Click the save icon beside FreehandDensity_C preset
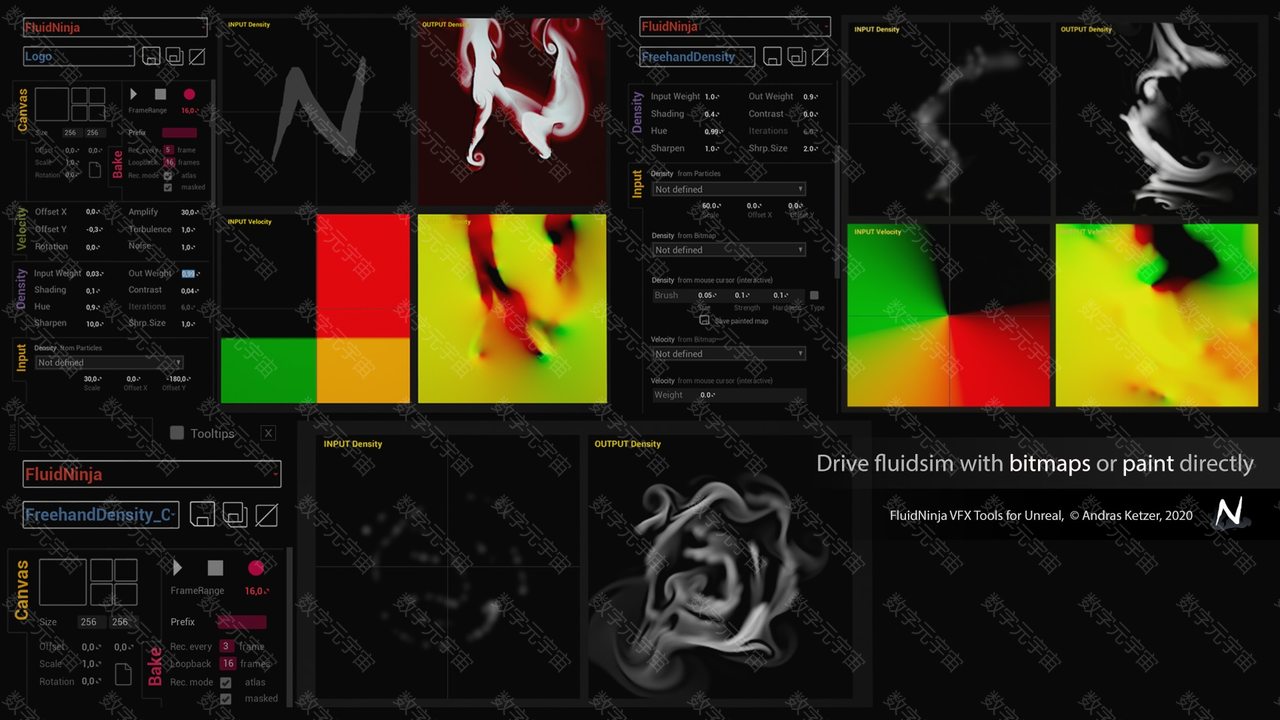 pyautogui.click(x=202, y=514)
